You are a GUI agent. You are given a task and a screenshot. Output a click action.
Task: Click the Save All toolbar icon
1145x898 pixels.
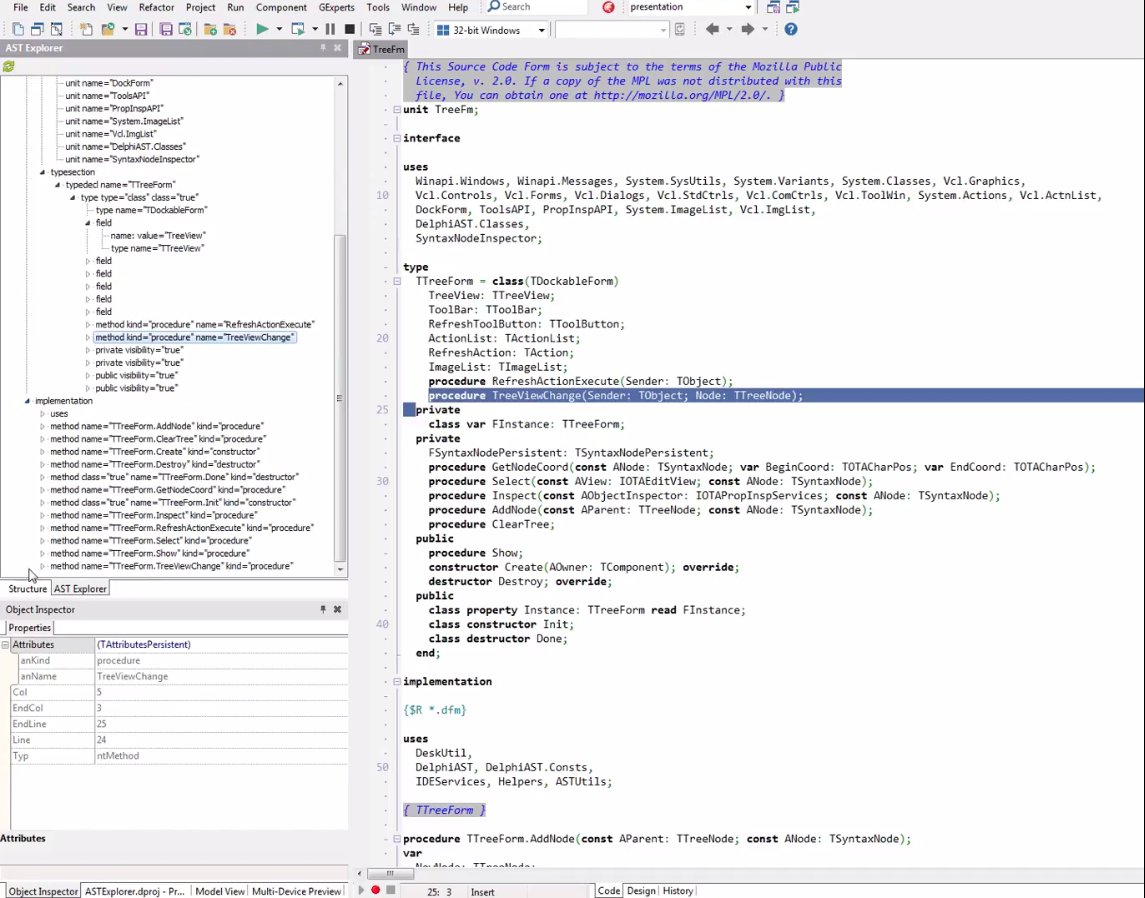[166, 29]
